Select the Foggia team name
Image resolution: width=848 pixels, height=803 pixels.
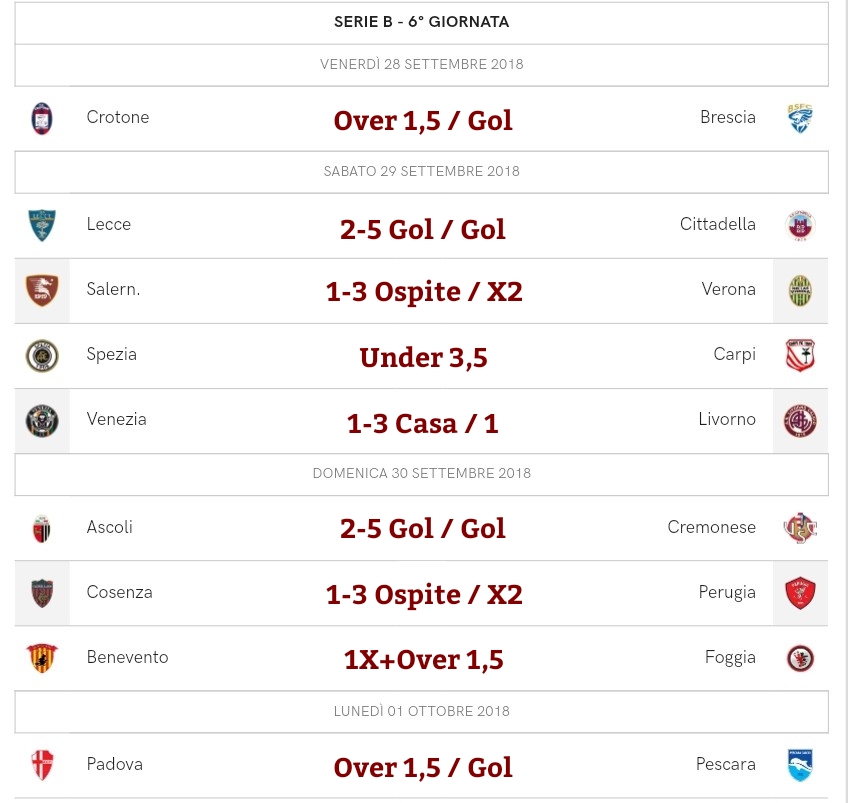click(730, 657)
